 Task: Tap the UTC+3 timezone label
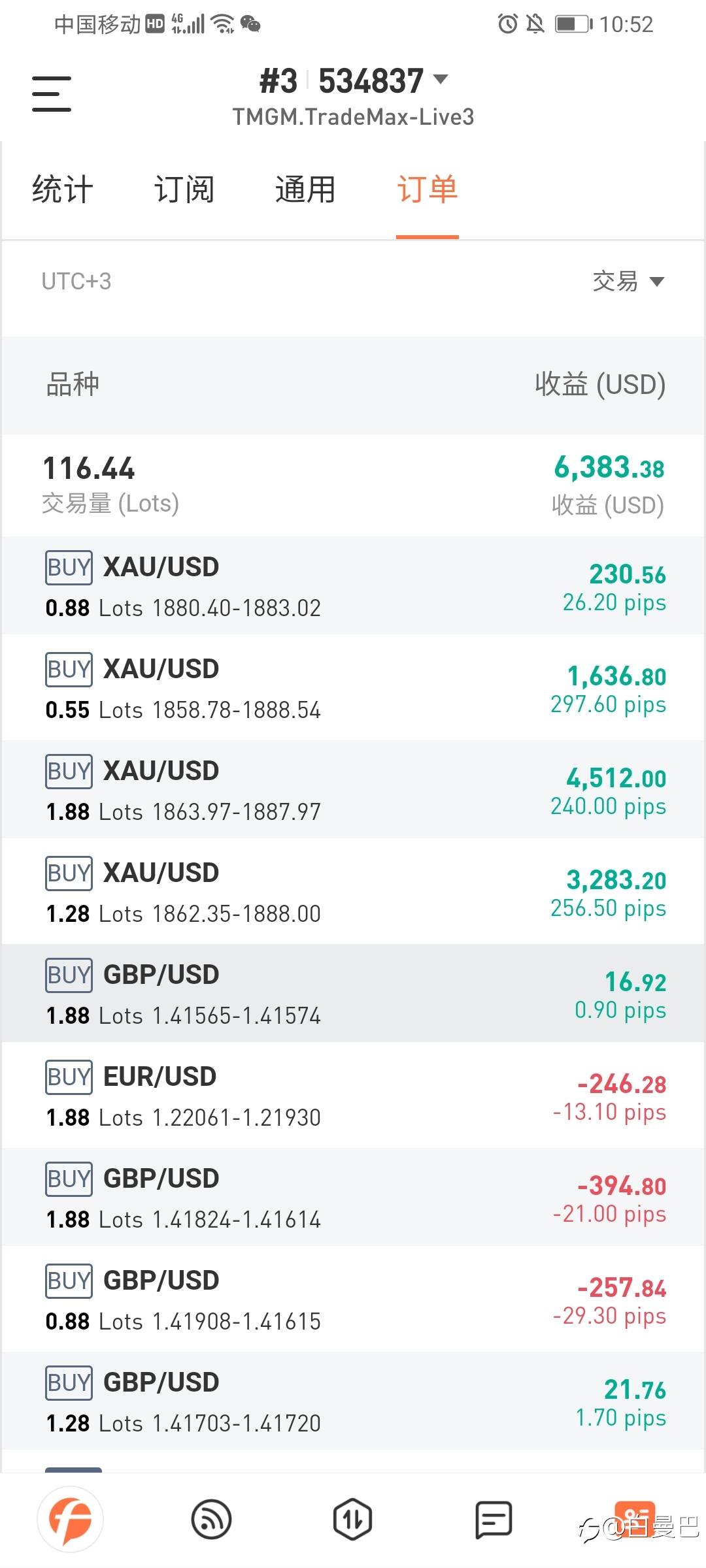point(76,282)
